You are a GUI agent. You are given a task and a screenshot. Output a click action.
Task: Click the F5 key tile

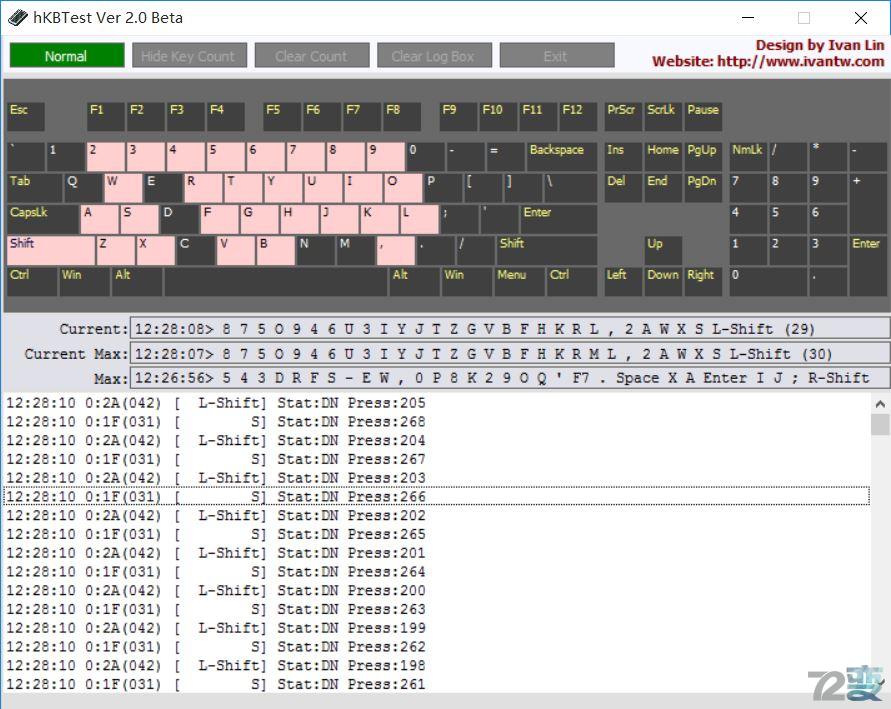(282, 116)
